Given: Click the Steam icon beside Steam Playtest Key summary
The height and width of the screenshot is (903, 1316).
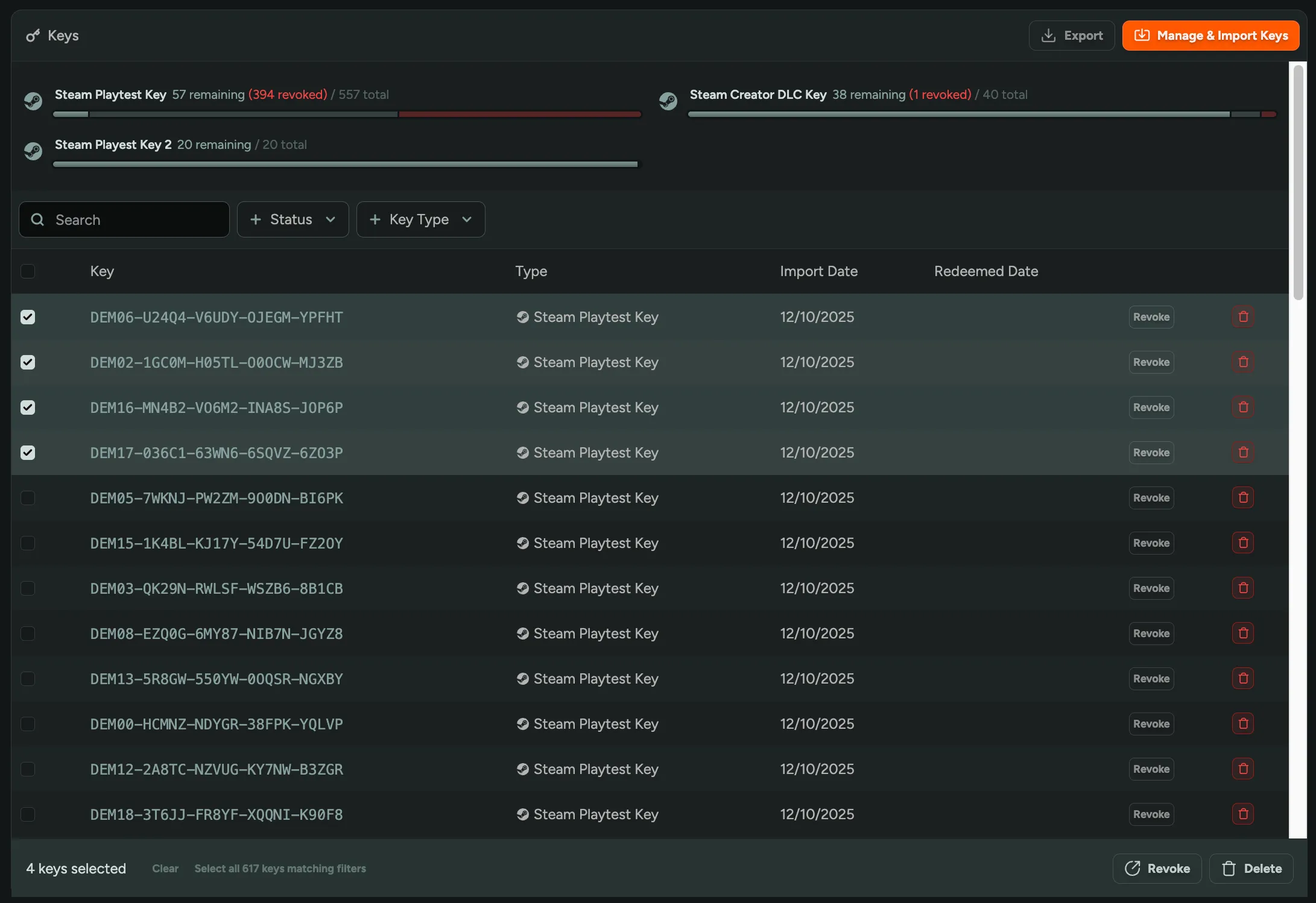Looking at the screenshot, I should 33,101.
